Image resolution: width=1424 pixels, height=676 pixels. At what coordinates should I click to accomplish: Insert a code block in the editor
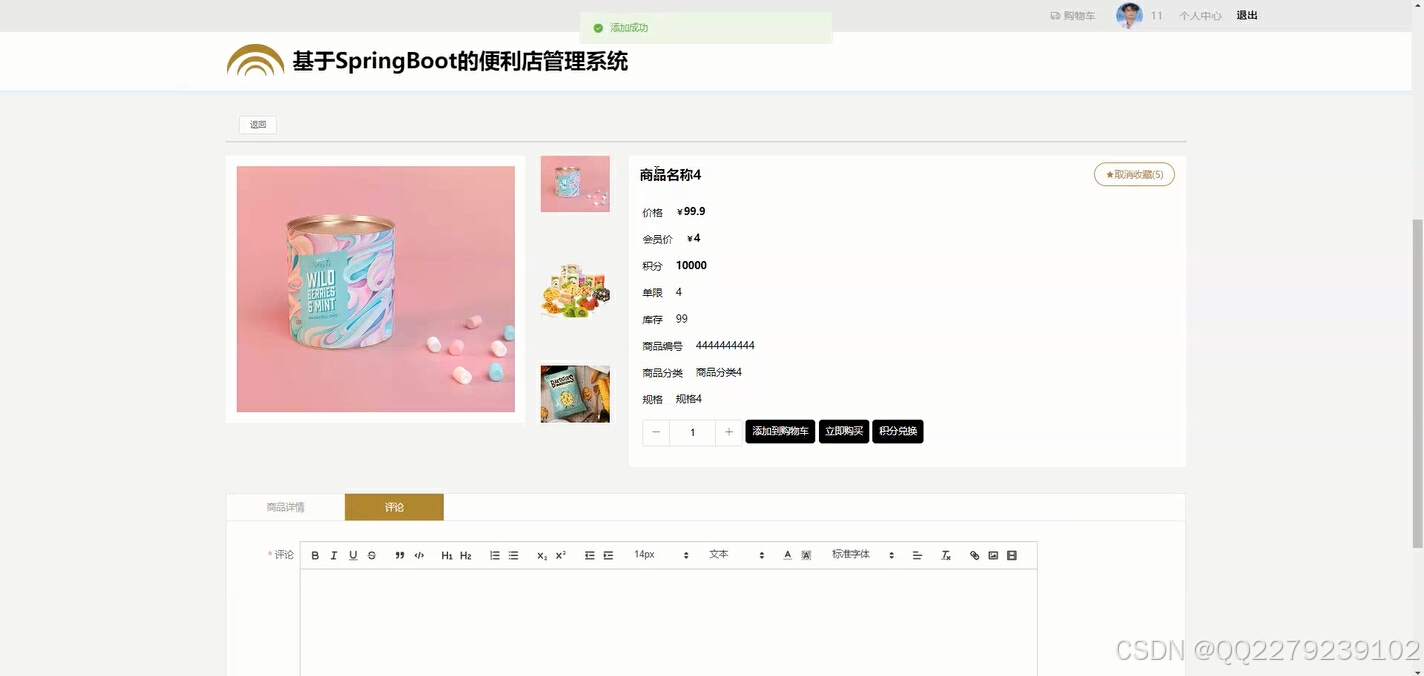coord(419,554)
